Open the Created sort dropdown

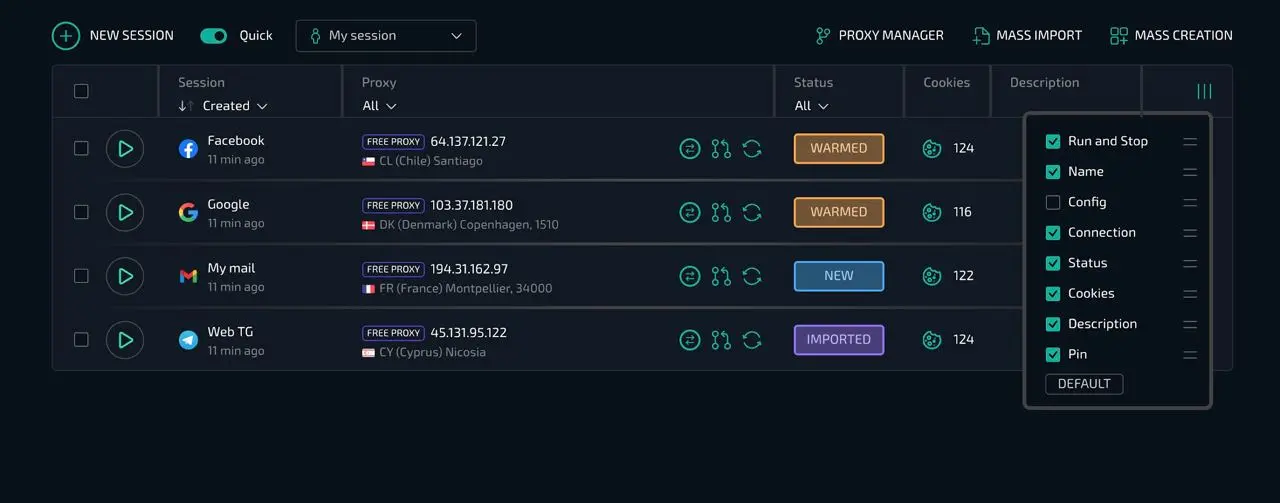tap(235, 106)
